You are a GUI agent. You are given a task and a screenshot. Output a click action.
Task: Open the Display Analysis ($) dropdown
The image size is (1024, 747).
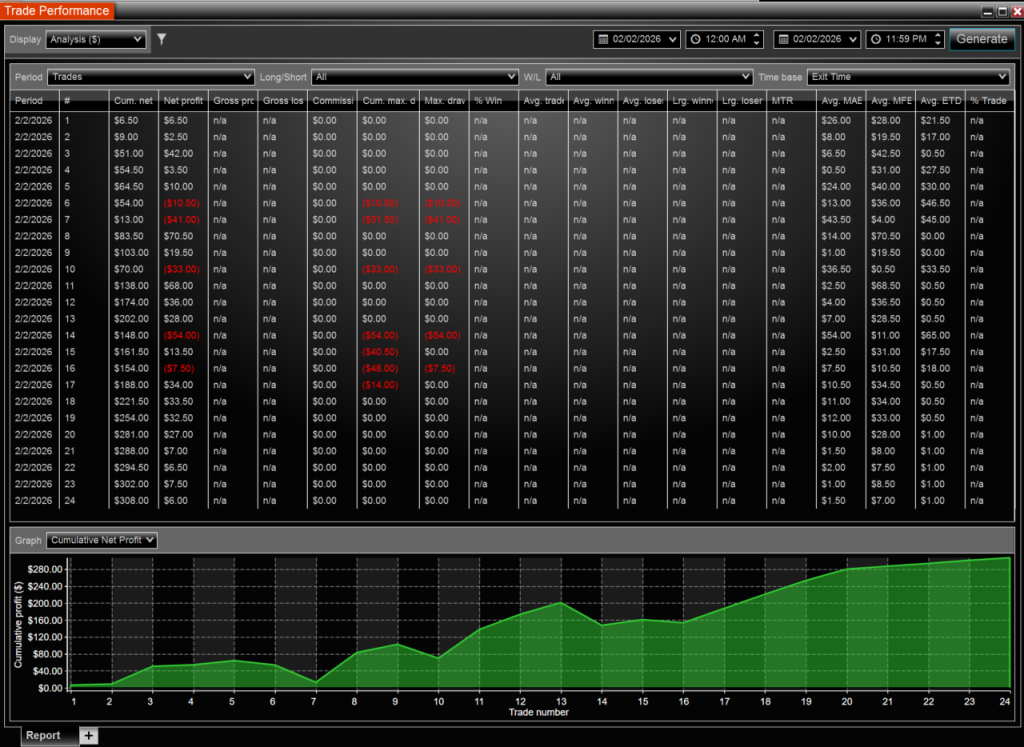96,39
